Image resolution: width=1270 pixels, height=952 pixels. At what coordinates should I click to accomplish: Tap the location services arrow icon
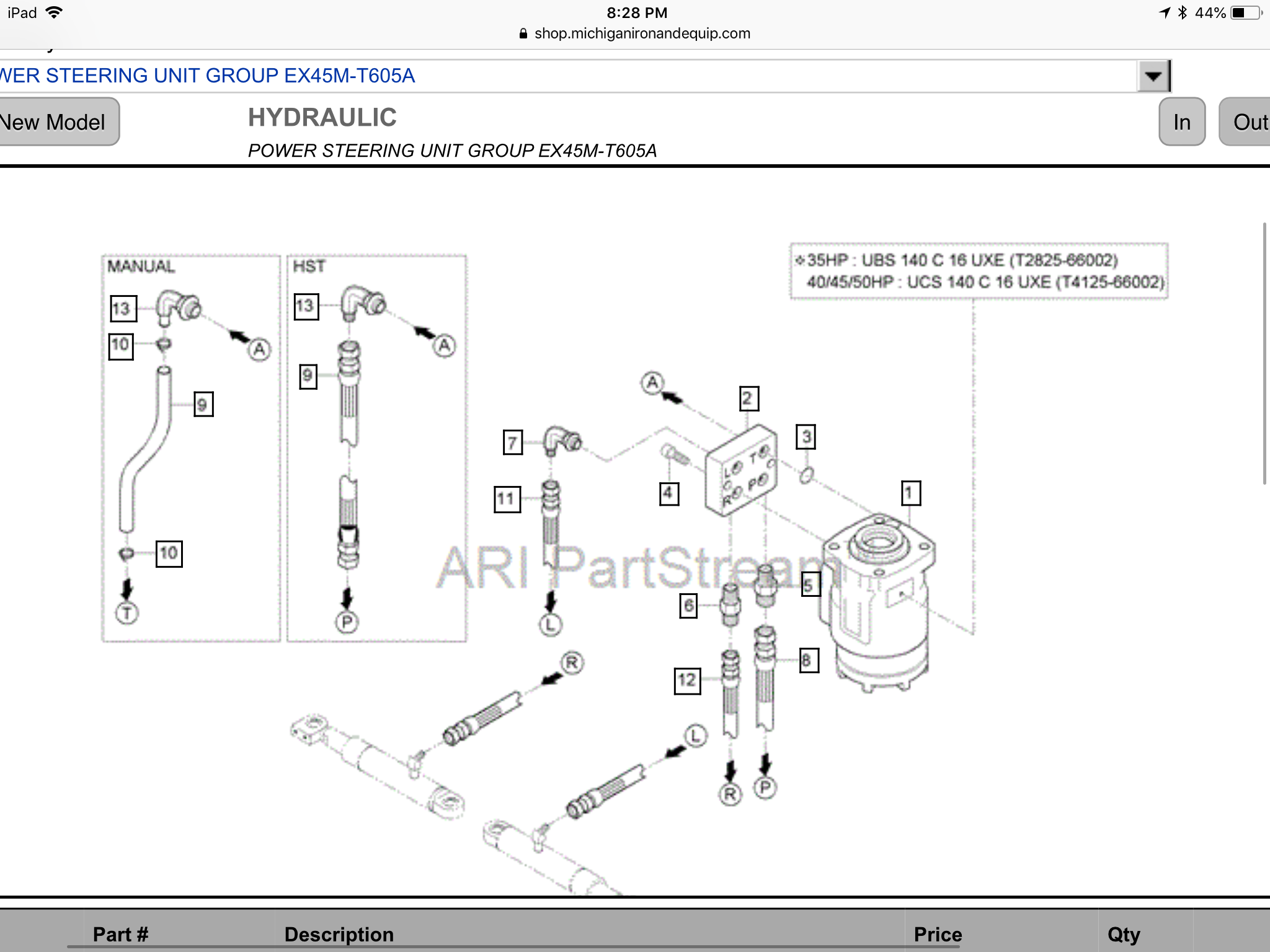[1165, 12]
